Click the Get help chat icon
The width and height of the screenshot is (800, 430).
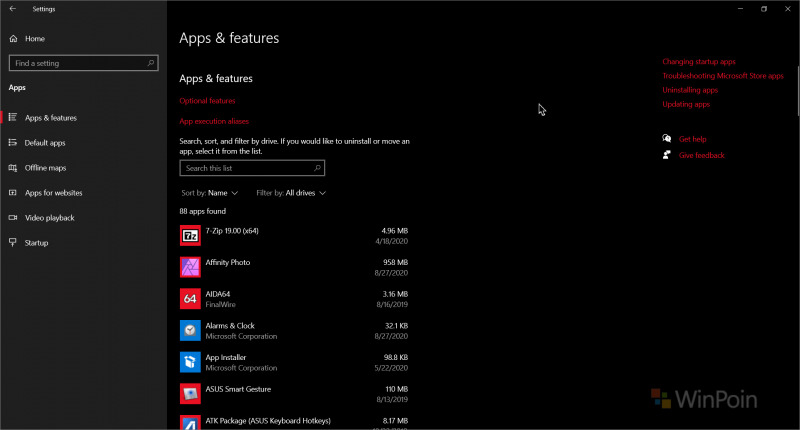(667, 139)
